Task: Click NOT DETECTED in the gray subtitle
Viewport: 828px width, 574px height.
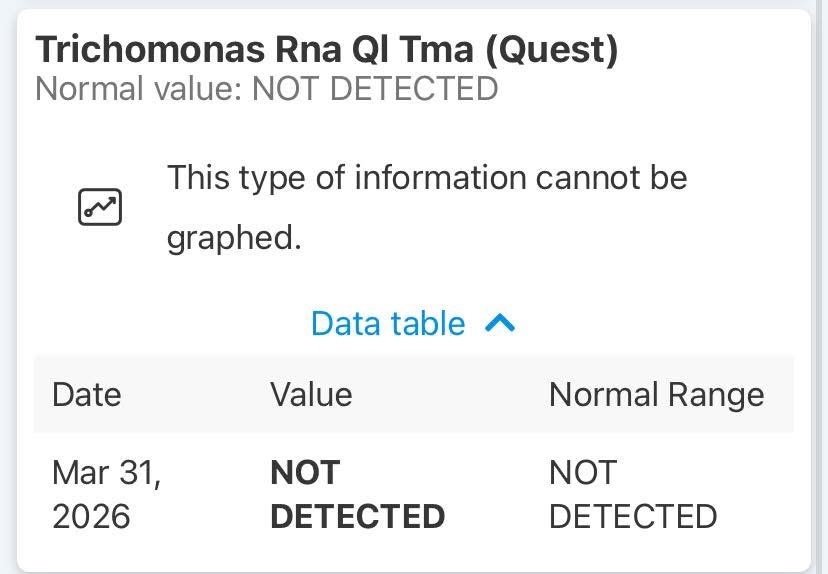Action: (375, 89)
